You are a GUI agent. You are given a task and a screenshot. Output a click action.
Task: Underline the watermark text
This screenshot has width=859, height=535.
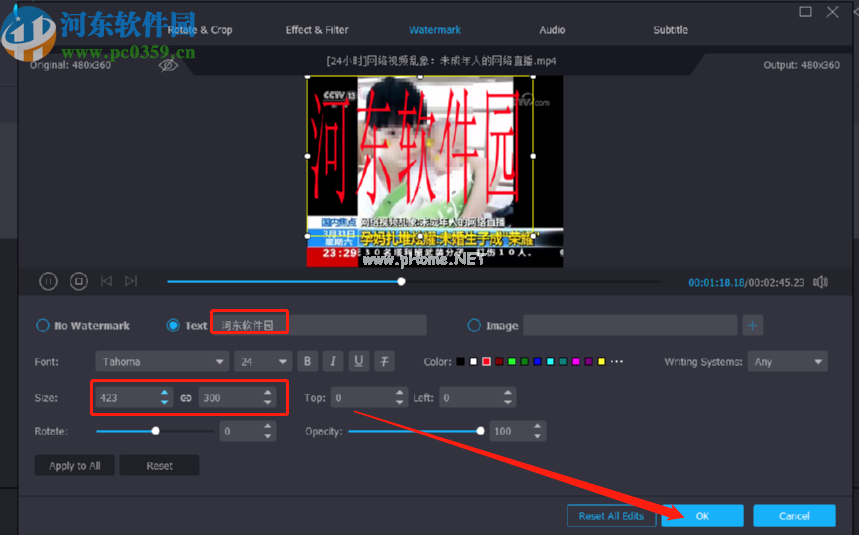[358, 361]
